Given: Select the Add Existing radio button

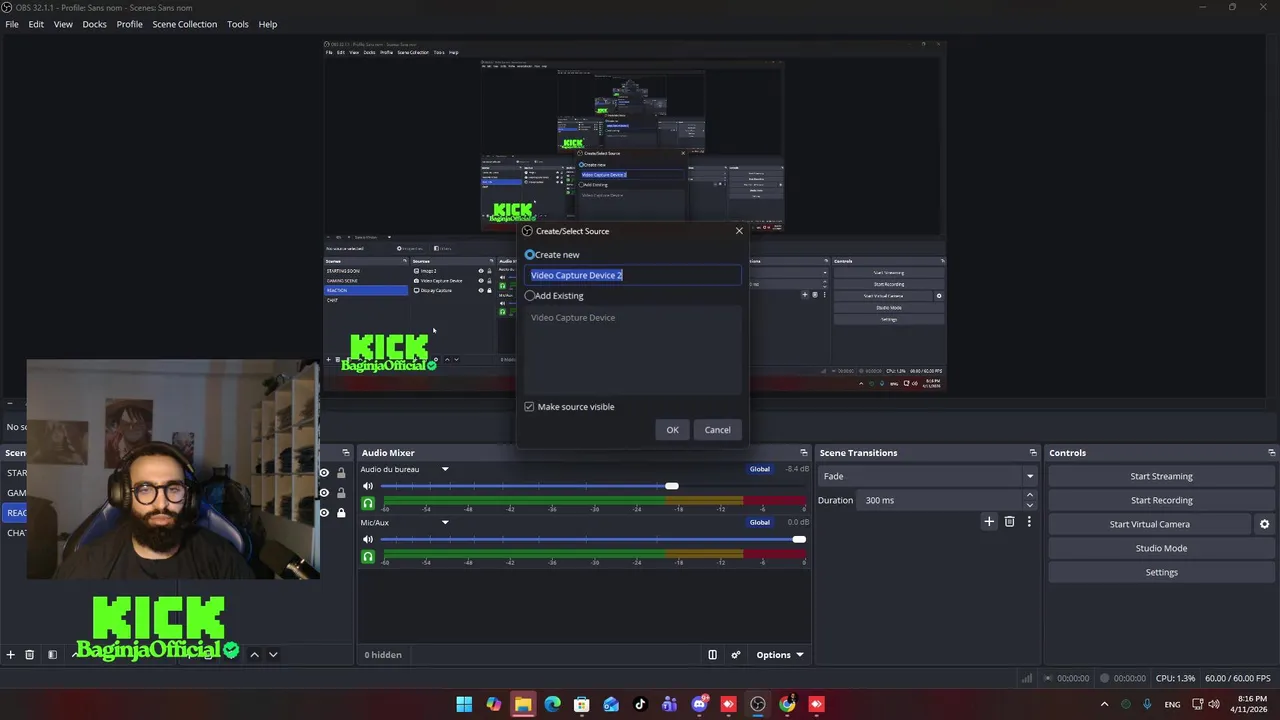Looking at the screenshot, I should click(530, 296).
